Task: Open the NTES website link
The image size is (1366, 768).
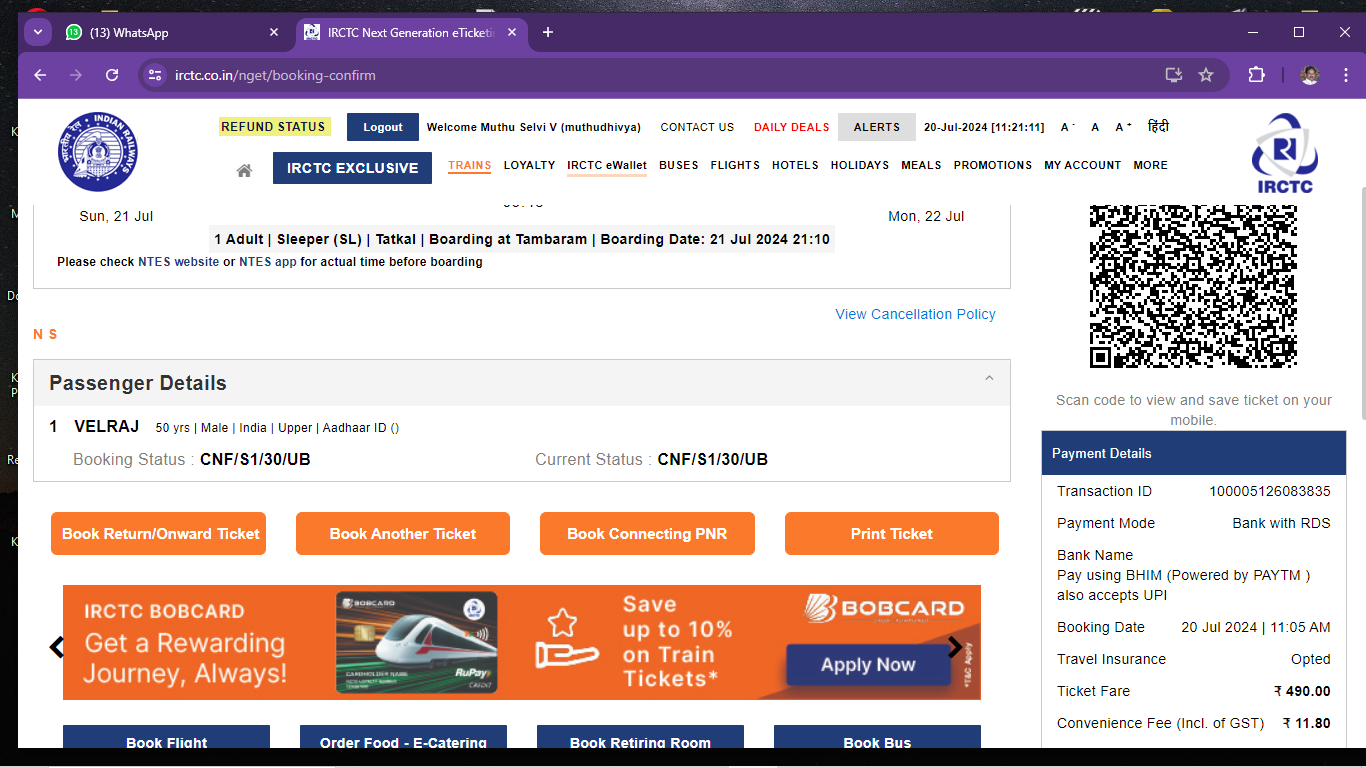Action: tap(178, 262)
